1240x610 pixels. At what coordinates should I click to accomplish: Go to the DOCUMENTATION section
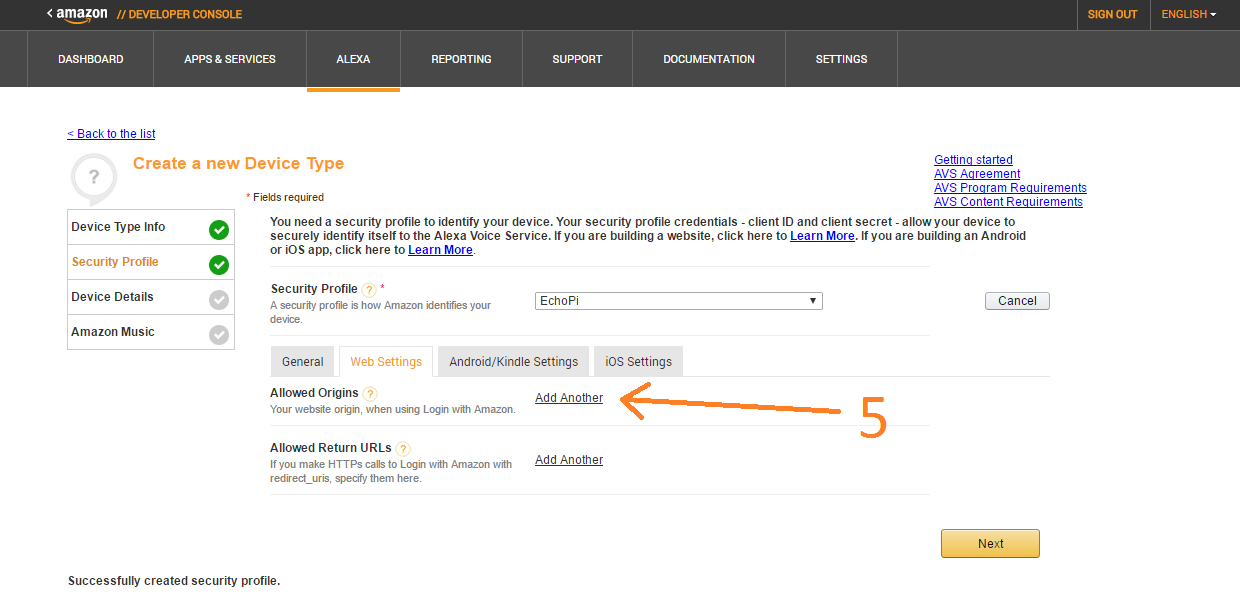pos(708,59)
